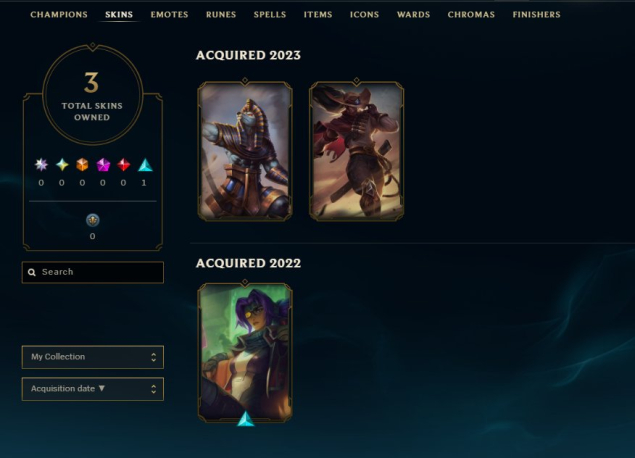This screenshot has width=635, height=458.
Task: Click the orange Legendary rarity gem icon
Action: point(82,164)
